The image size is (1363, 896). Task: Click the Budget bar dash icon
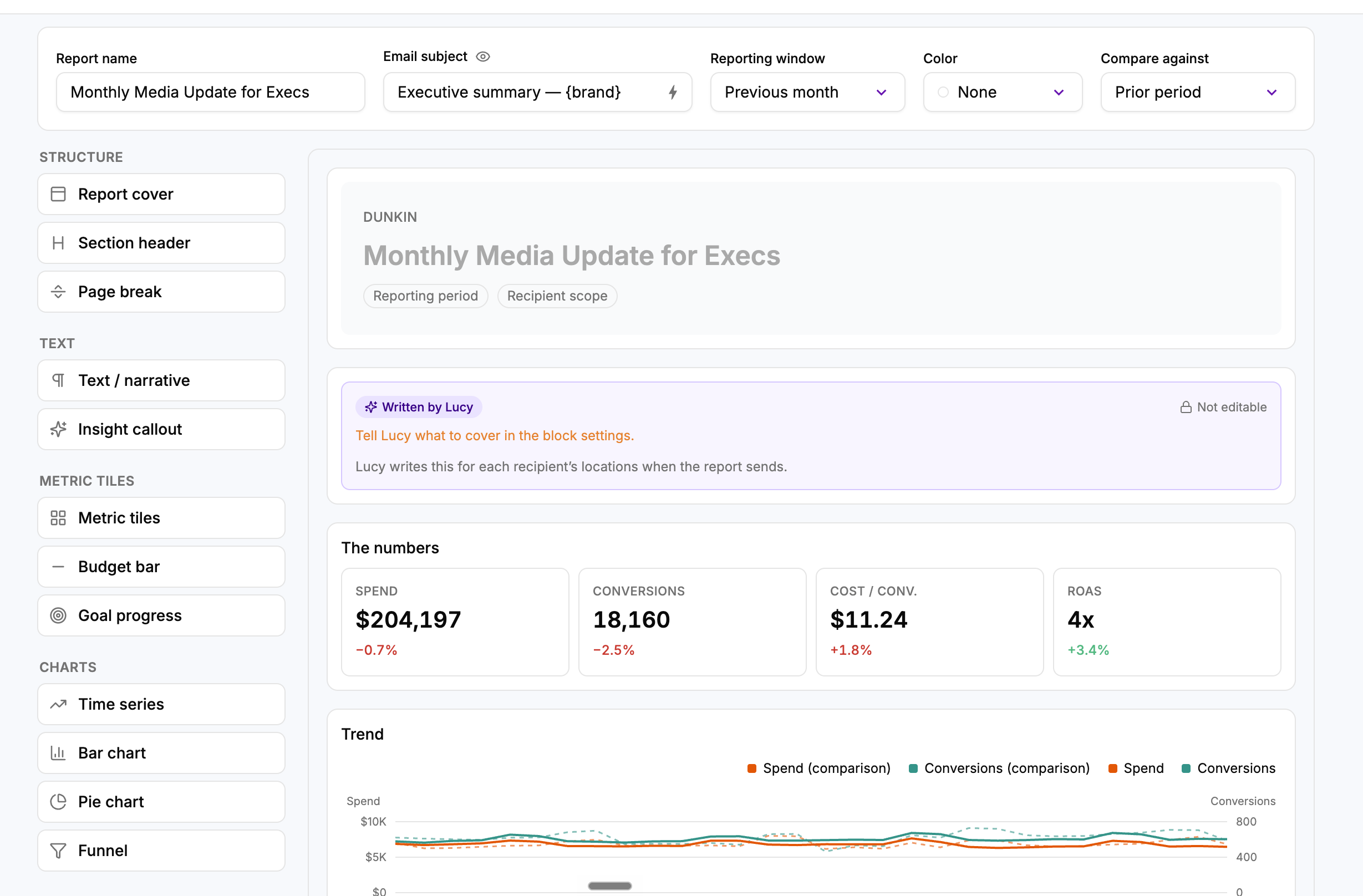[58, 566]
